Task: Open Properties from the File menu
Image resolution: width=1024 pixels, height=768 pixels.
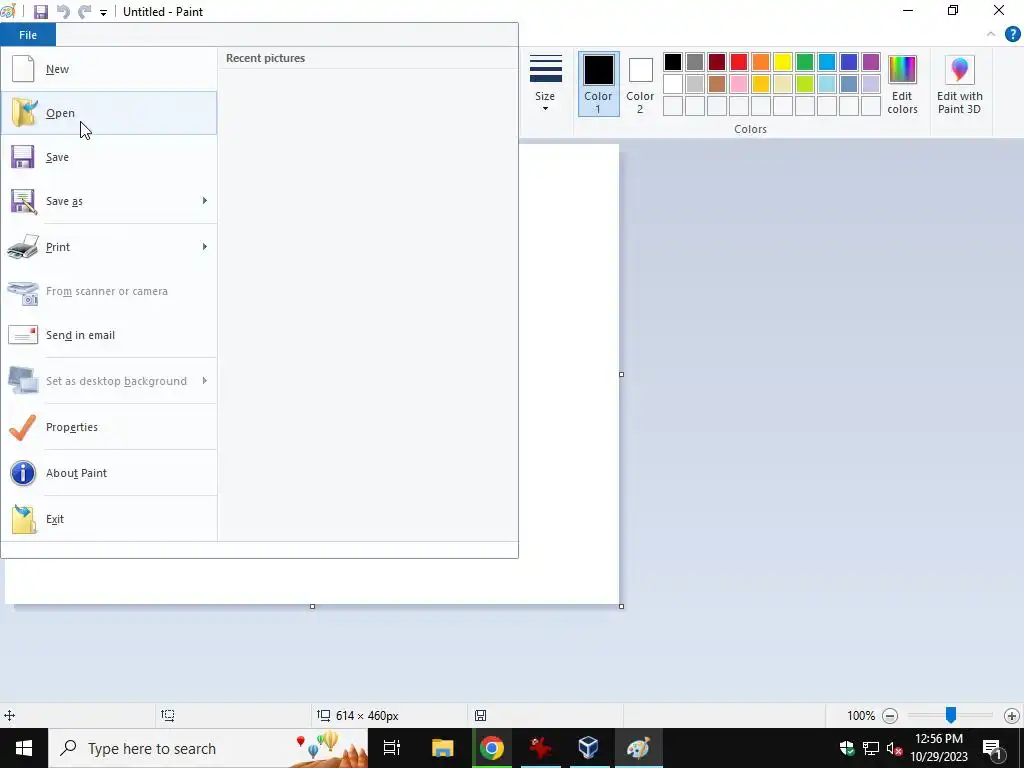Action: click(109, 427)
